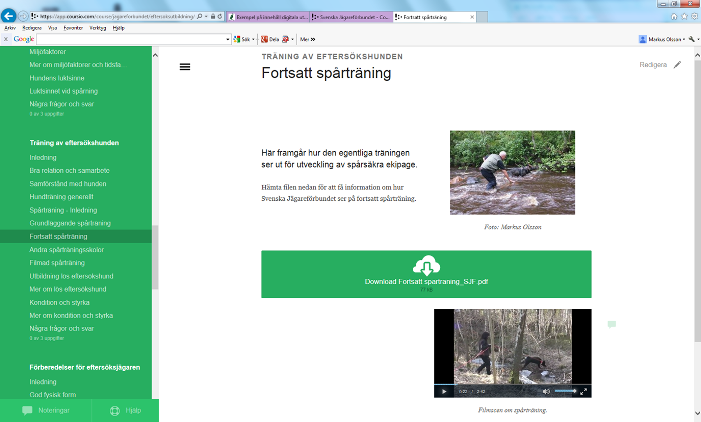
Task: Switch to the Svenska Jägareförbundet tab
Action: click(351, 17)
